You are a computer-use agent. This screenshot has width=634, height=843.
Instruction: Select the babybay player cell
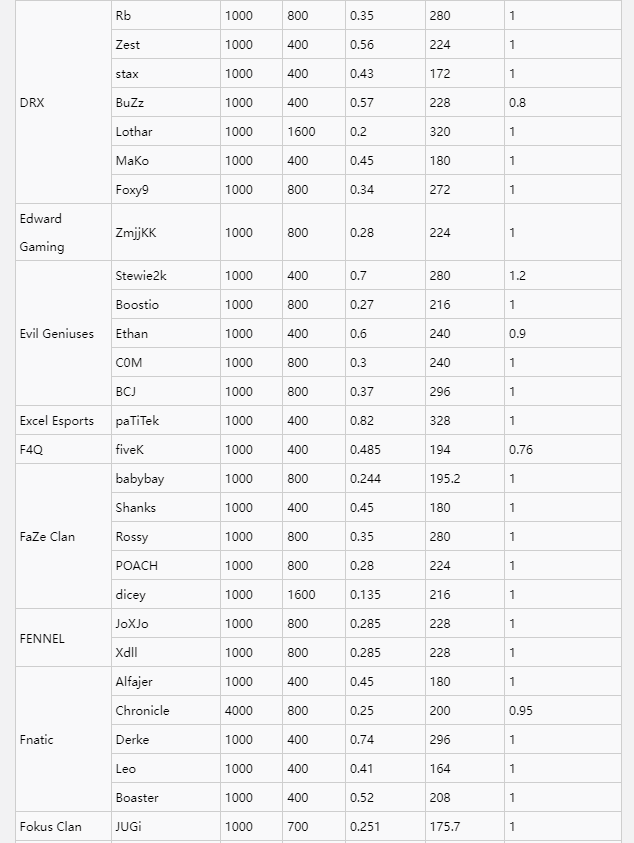click(x=140, y=478)
